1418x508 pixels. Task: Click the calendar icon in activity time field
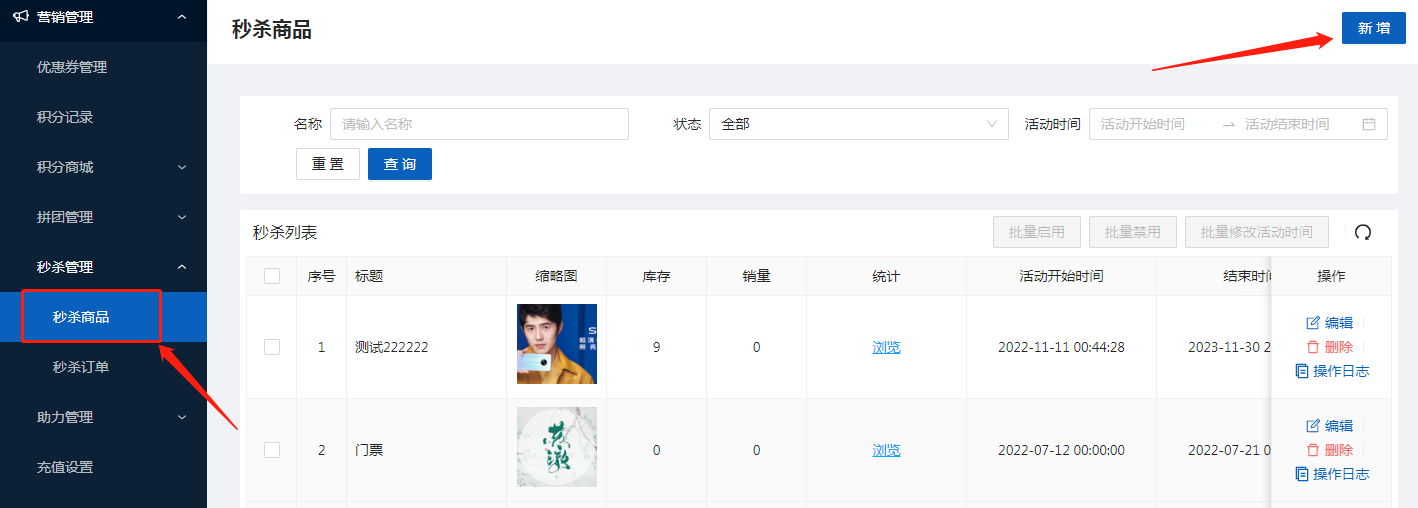(1369, 124)
